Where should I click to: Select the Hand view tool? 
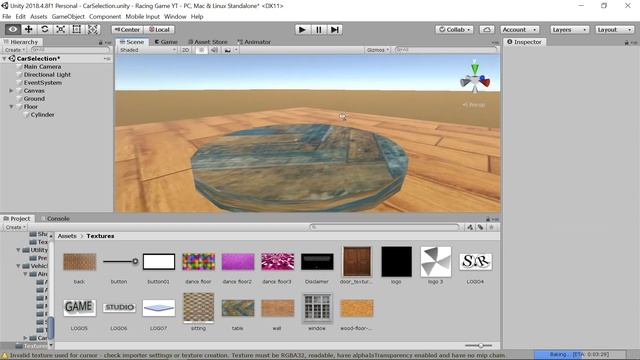(13, 29)
